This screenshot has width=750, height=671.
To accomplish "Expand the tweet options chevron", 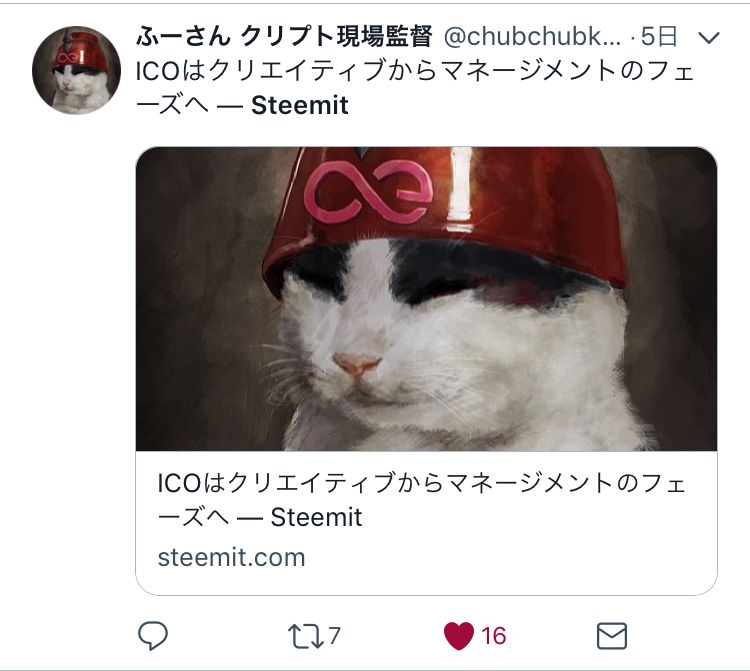I will click(x=709, y=37).
